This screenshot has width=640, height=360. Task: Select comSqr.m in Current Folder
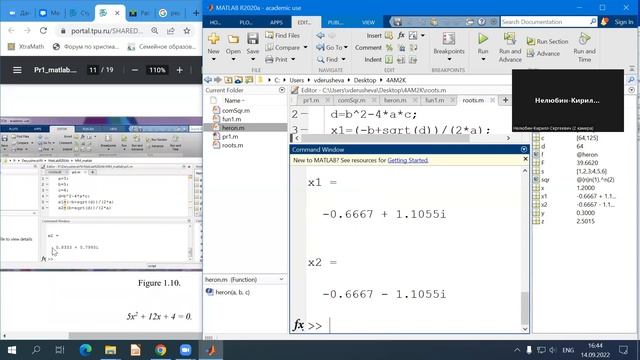coord(236,111)
